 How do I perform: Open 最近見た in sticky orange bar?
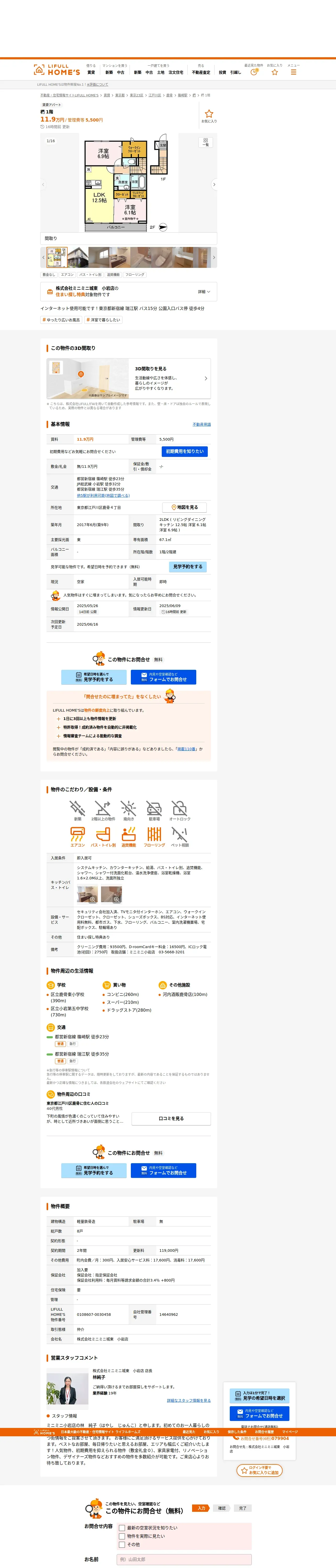coord(189,1432)
